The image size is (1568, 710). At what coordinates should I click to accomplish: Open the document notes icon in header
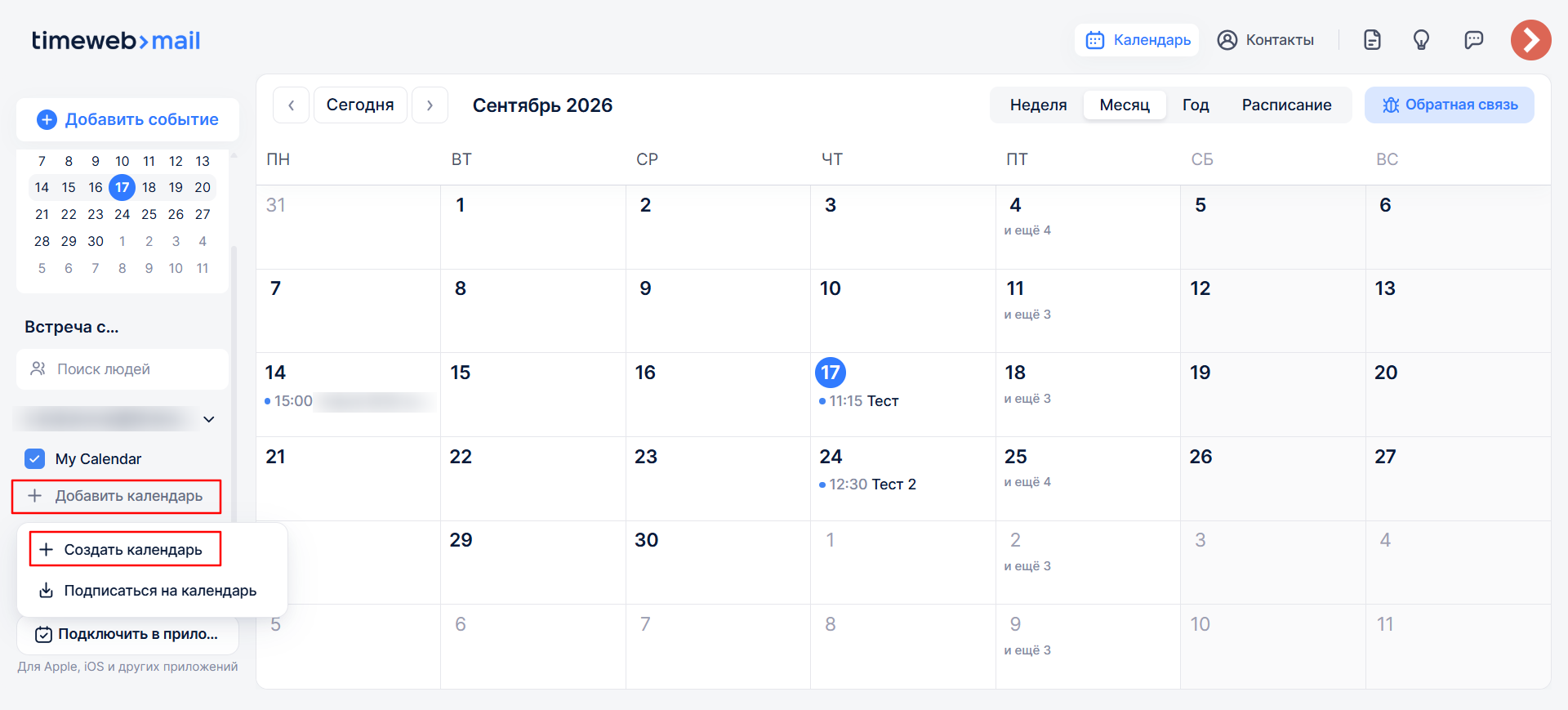pyautogui.click(x=1372, y=40)
